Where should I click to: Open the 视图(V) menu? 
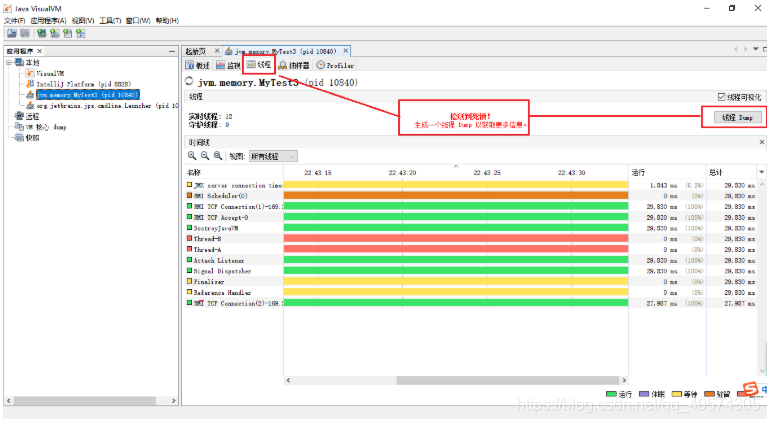pos(82,21)
